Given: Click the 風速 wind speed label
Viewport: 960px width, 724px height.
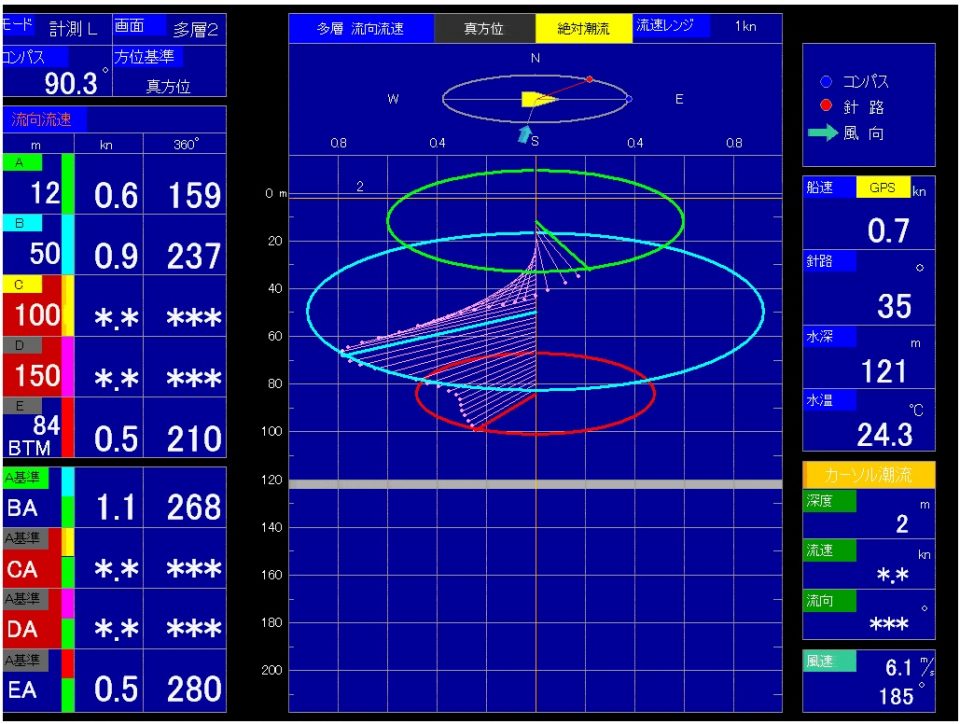Looking at the screenshot, I should pos(830,662).
